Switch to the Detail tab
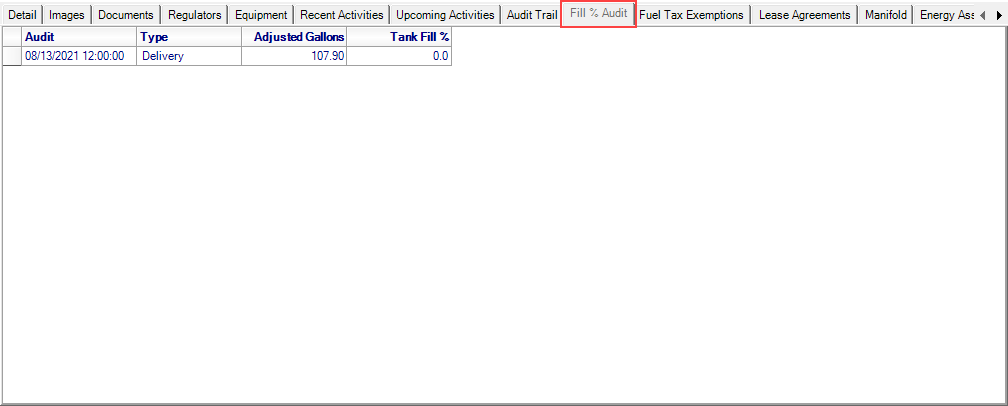 pyautogui.click(x=22, y=15)
